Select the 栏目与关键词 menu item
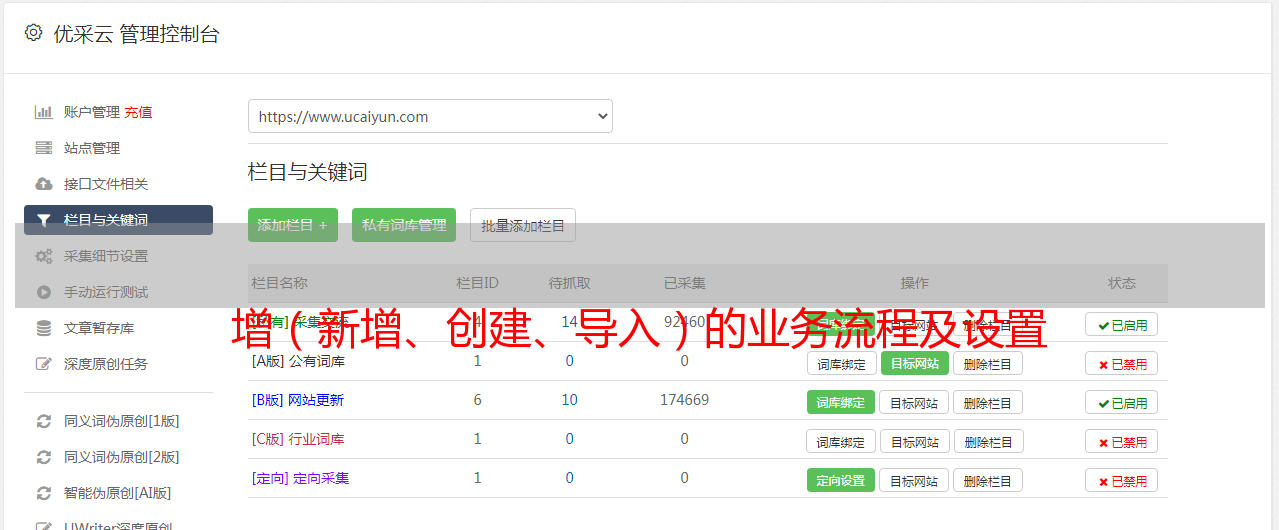Image resolution: width=1279 pixels, height=530 pixels. (118, 220)
